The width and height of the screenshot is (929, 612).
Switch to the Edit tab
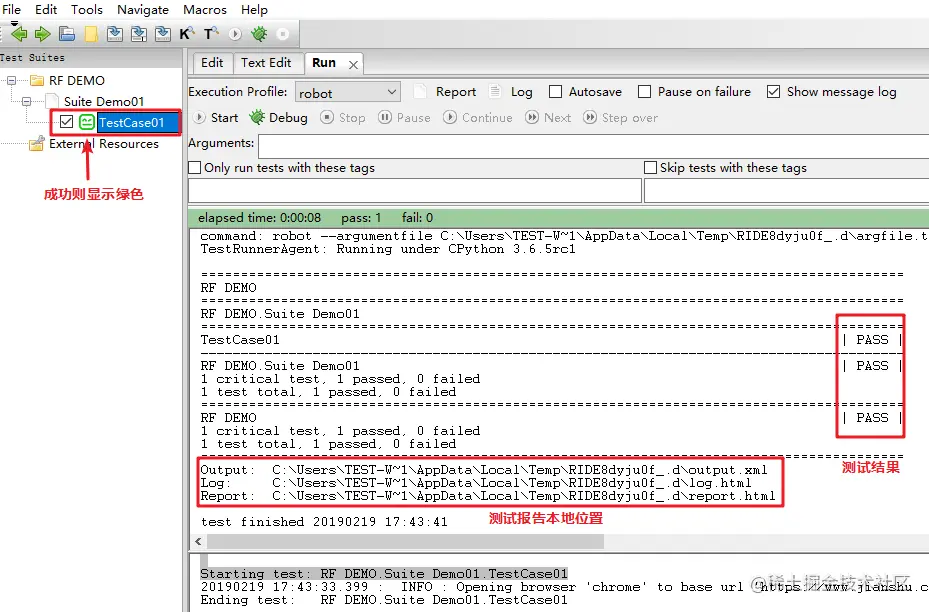pyautogui.click(x=212, y=62)
